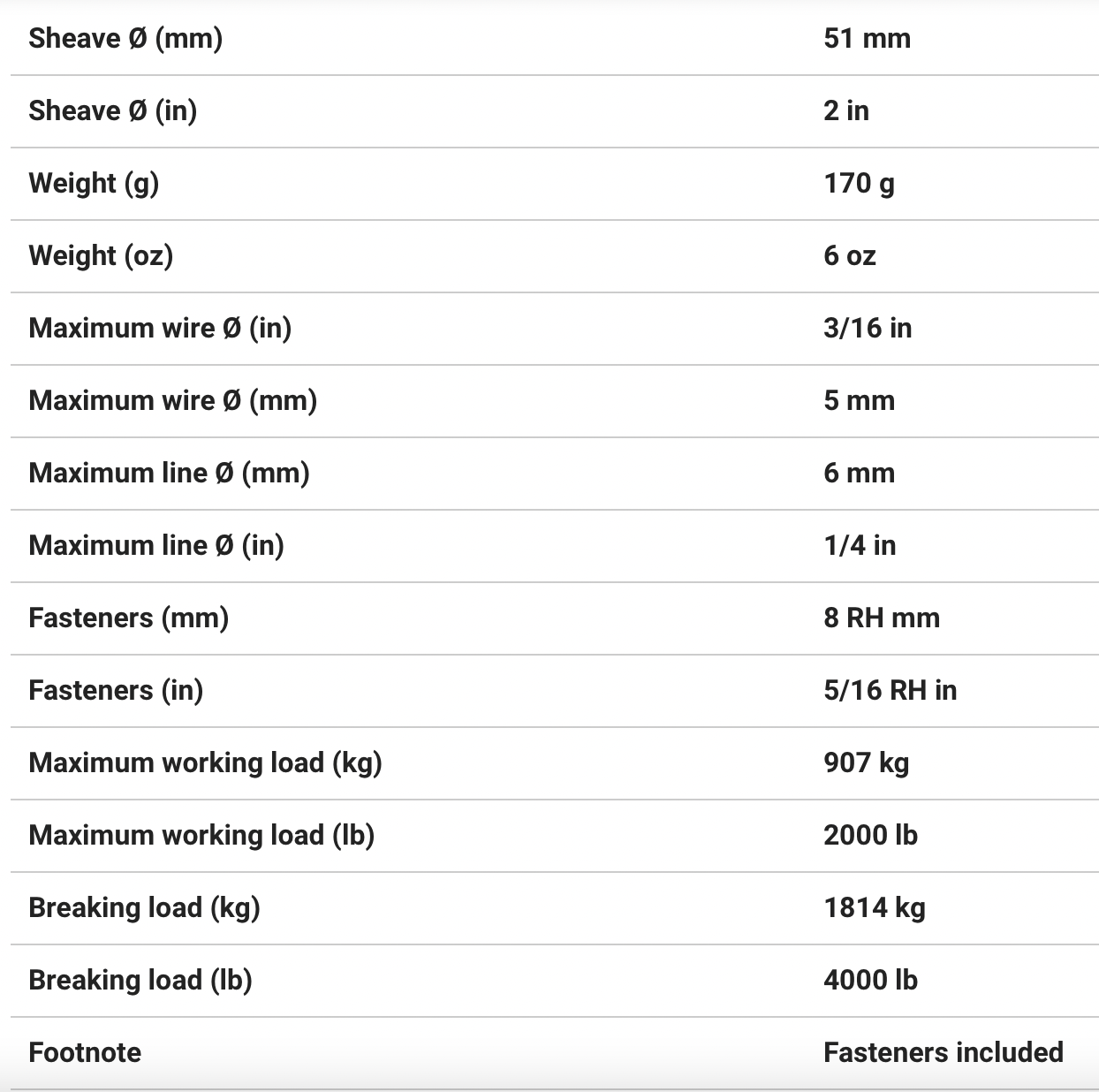Select the "170 g" weight value
This screenshot has height=1092, width=1099.
click(x=859, y=183)
